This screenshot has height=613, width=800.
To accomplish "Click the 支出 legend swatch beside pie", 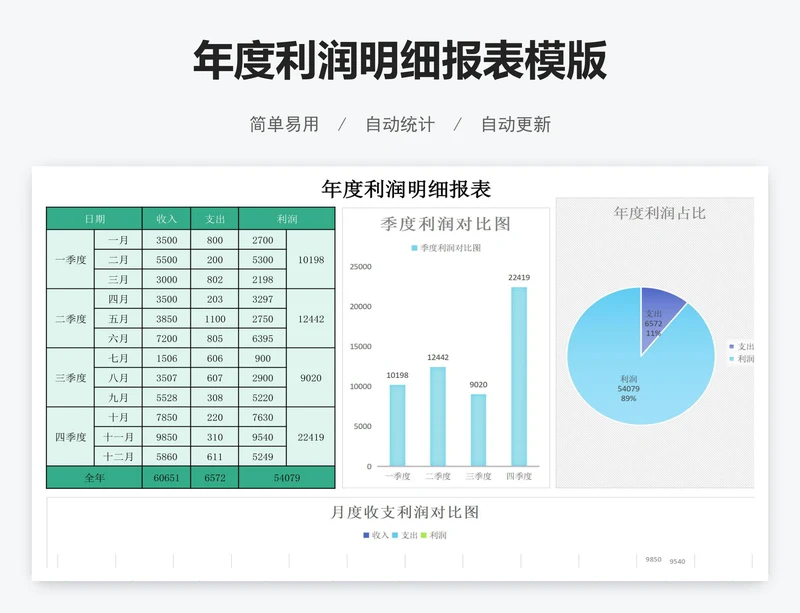I will 732,347.
